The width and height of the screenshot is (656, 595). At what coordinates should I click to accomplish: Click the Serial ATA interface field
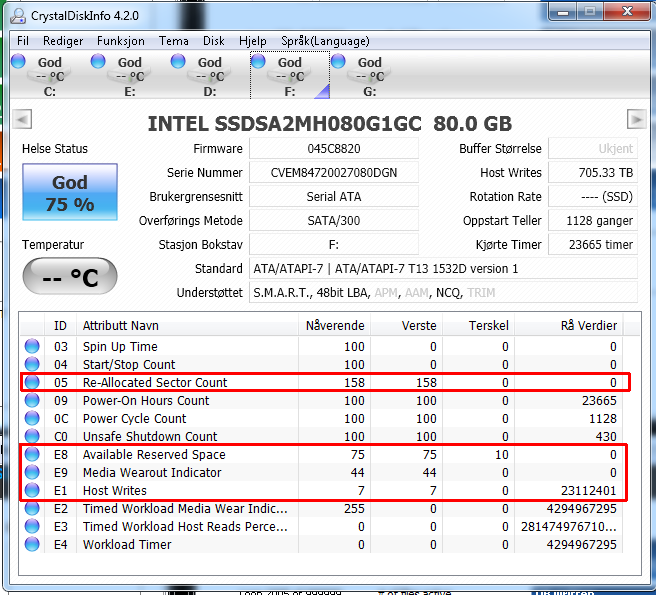(x=334, y=196)
